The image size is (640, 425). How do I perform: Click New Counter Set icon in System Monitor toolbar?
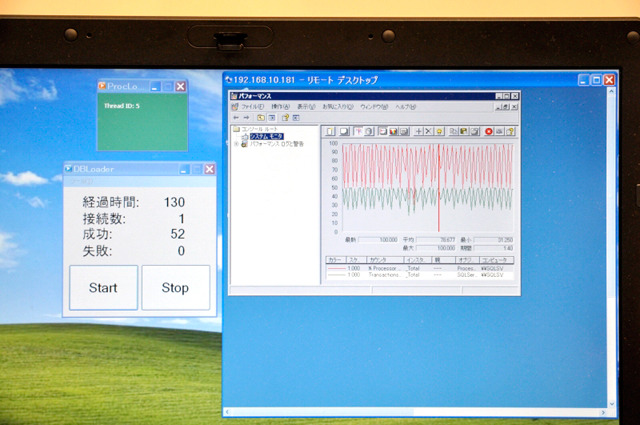[x=330, y=131]
